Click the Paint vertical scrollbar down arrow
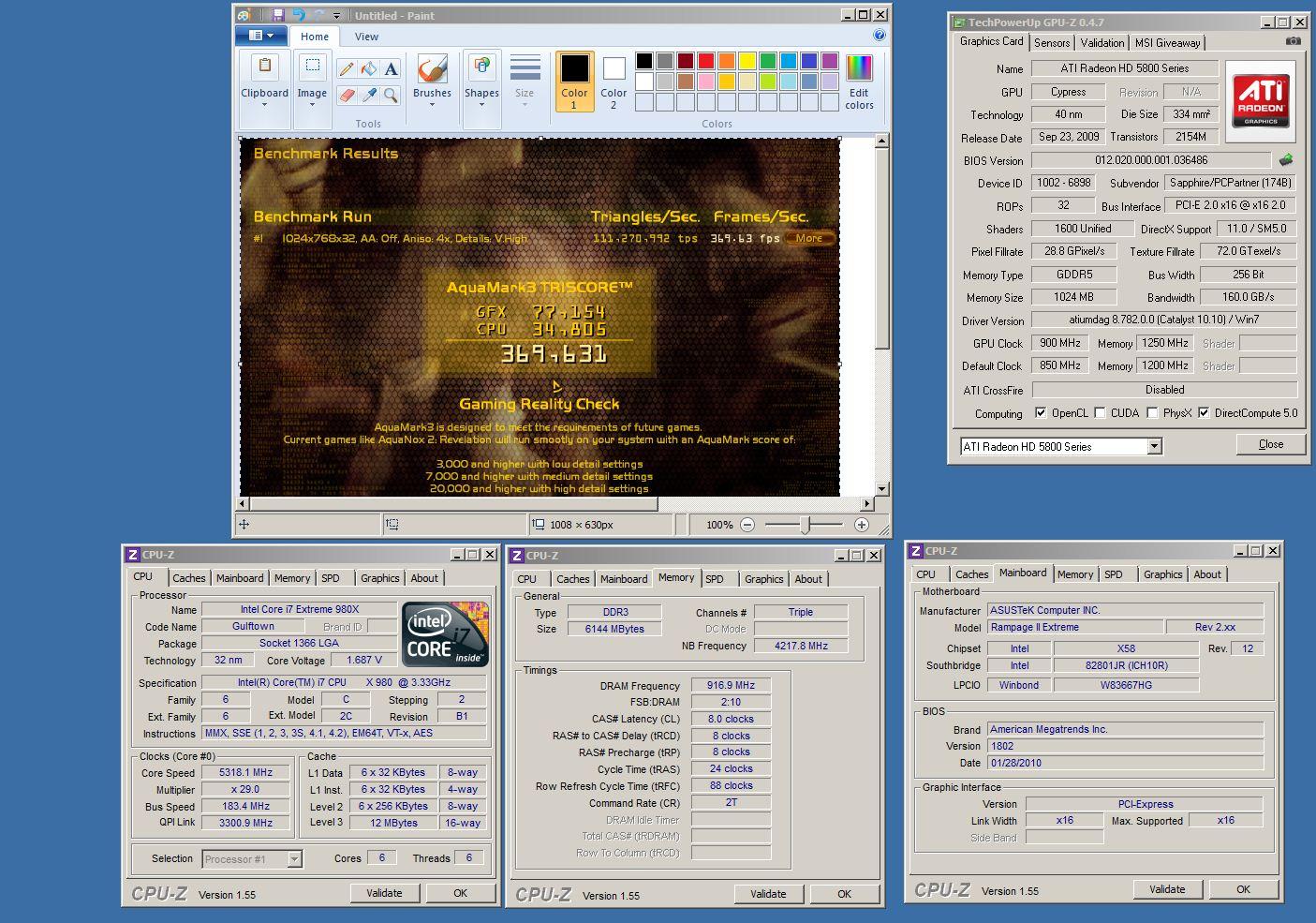The height and width of the screenshot is (923, 1316). (x=881, y=489)
